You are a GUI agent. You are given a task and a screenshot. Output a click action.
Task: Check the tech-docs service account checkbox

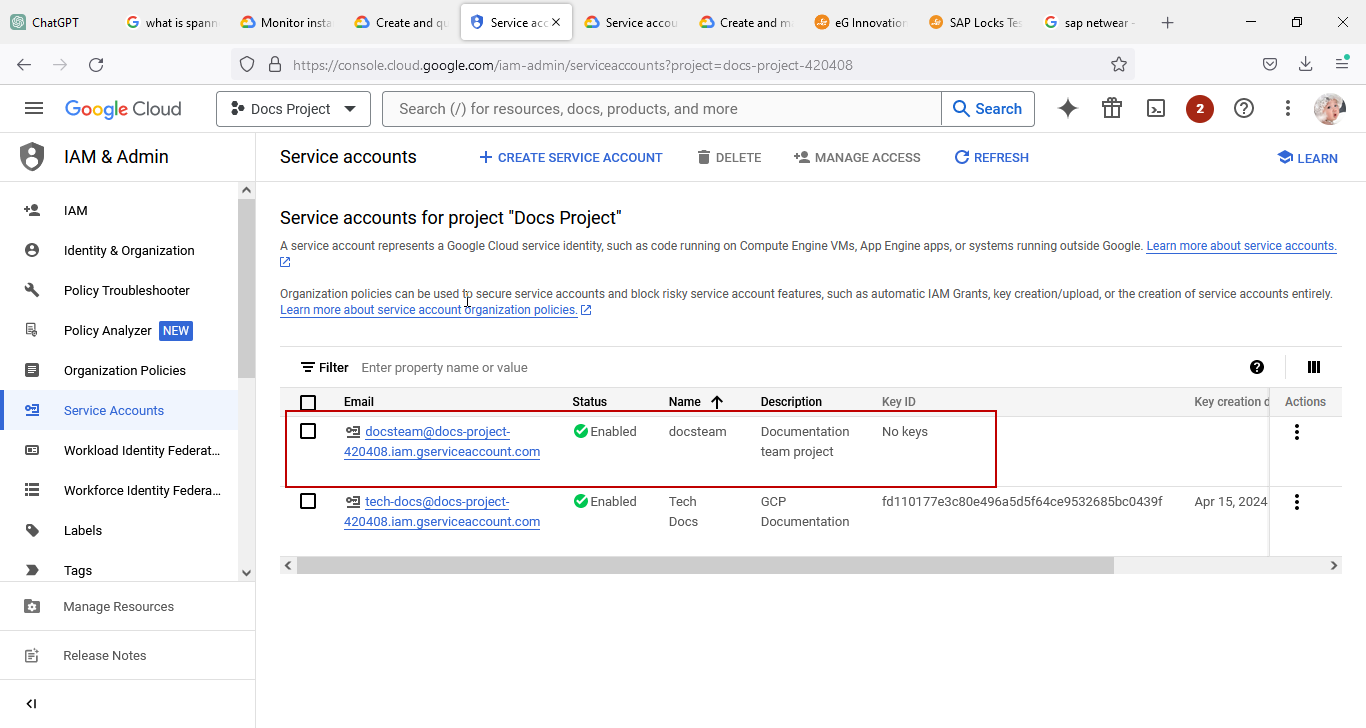click(308, 501)
